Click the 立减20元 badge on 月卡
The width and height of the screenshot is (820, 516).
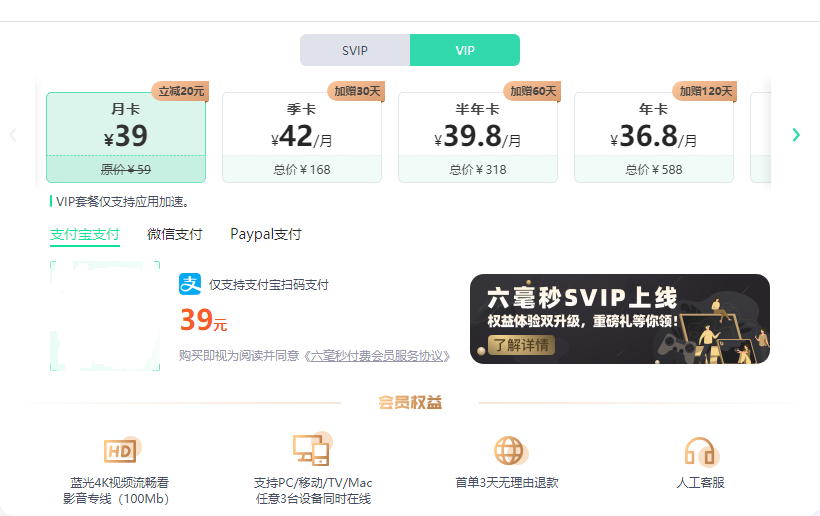(x=180, y=91)
